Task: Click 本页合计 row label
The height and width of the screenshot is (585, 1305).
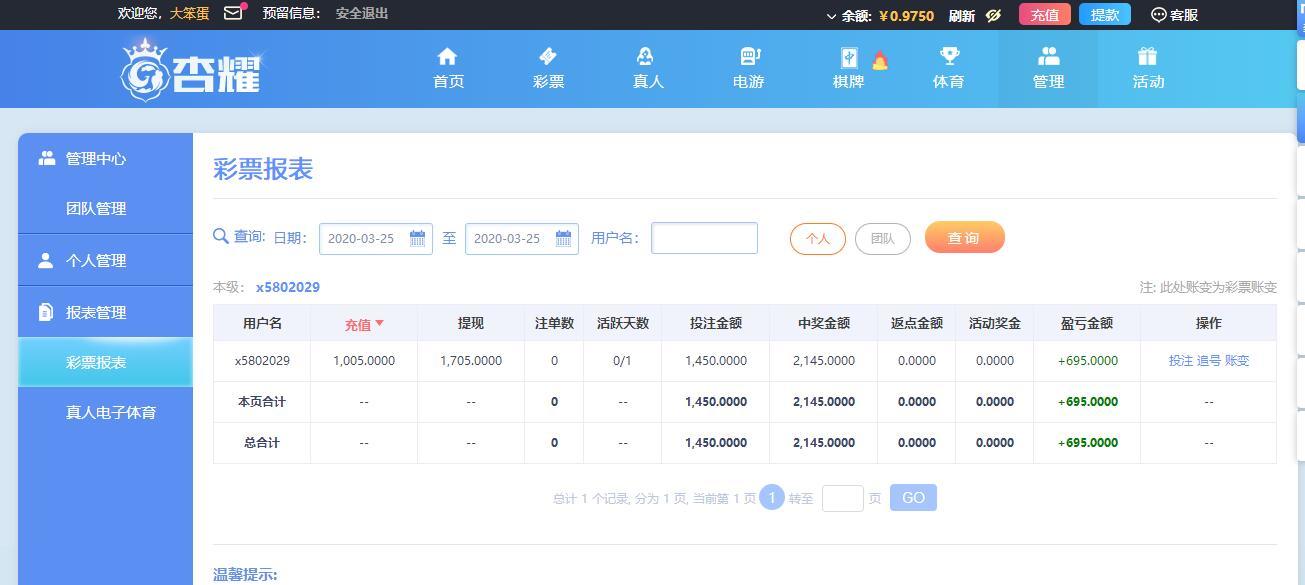Action: [262, 402]
